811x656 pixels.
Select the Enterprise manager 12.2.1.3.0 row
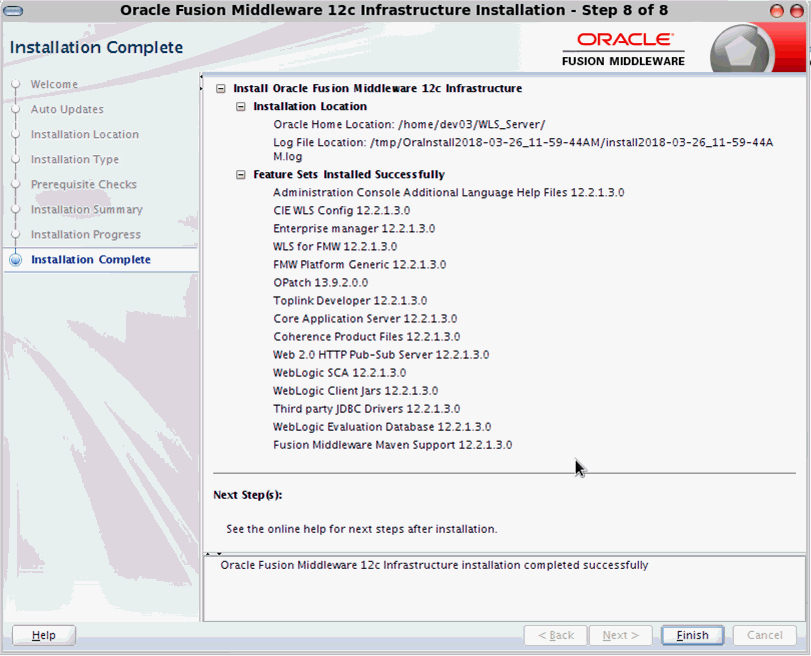(354, 229)
